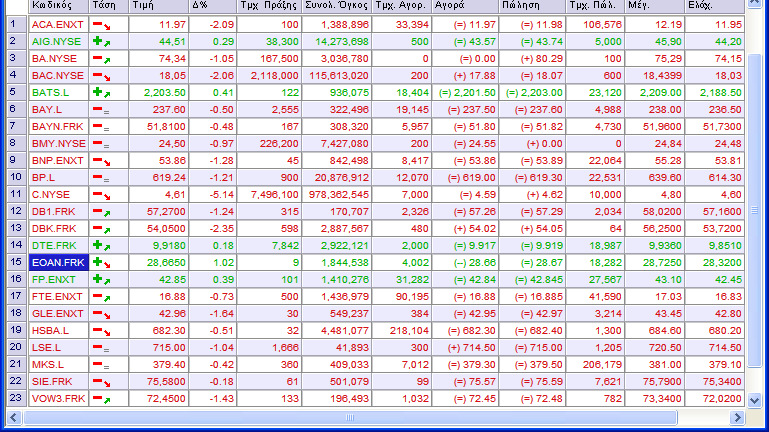The height and width of the screenshot is (432, 769).
Task: Sort by the Συνολ. Όγκος column header
Action: (x=337, y=6)
